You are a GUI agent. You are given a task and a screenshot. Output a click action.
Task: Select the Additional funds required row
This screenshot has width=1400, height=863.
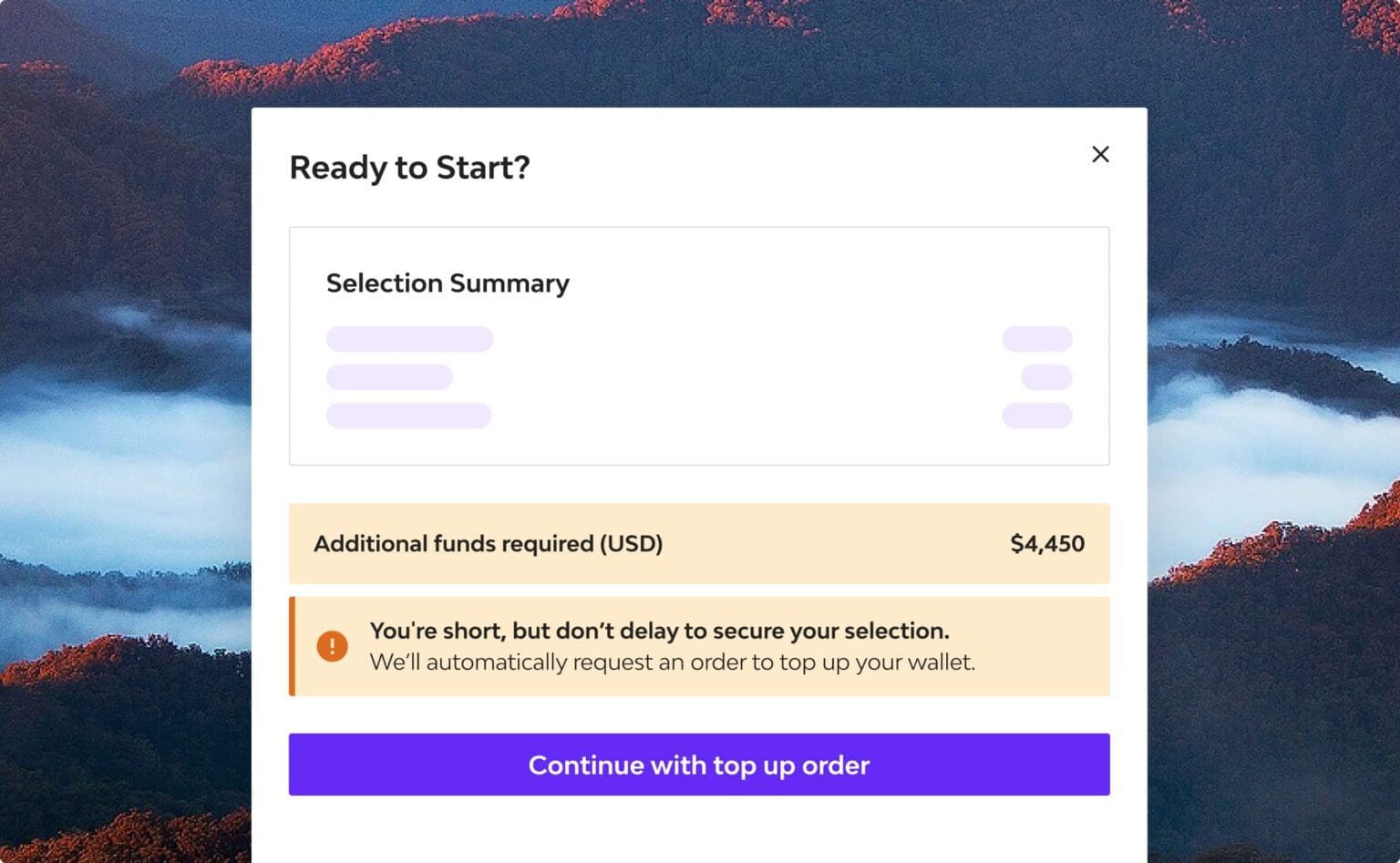698,543
